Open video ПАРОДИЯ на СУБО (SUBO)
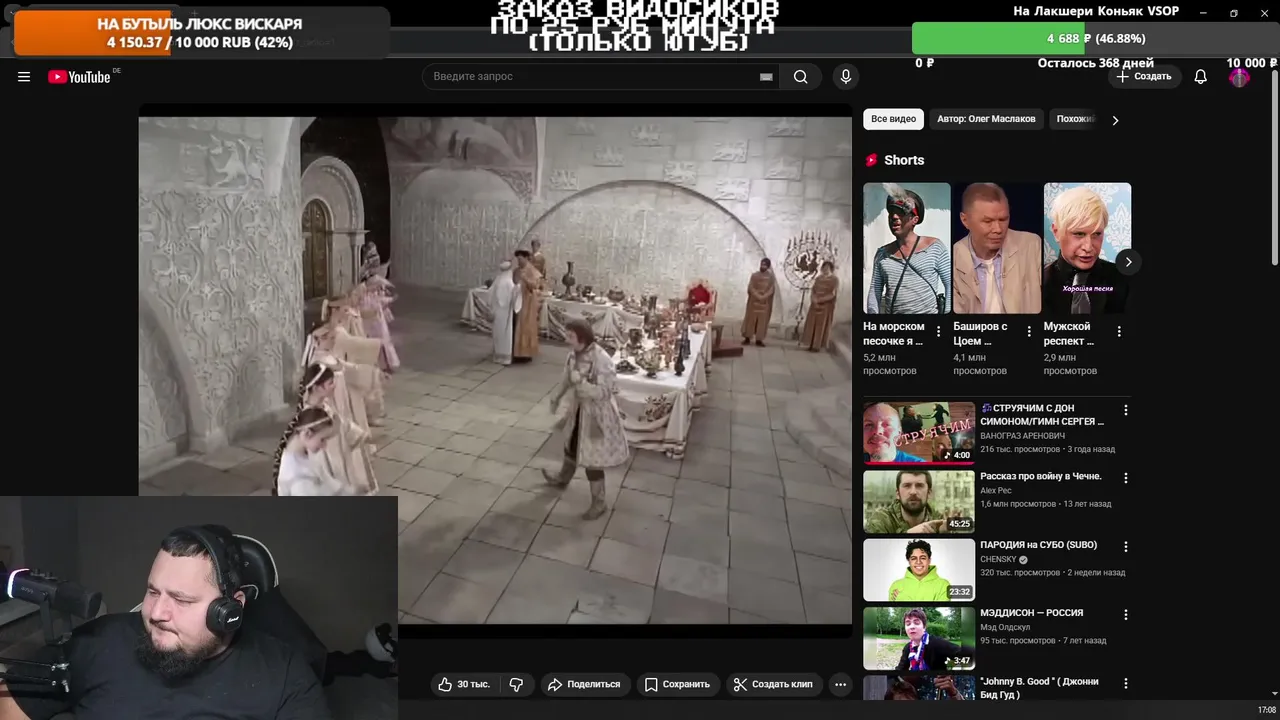1280x720 pixels. coord(1038,545)
